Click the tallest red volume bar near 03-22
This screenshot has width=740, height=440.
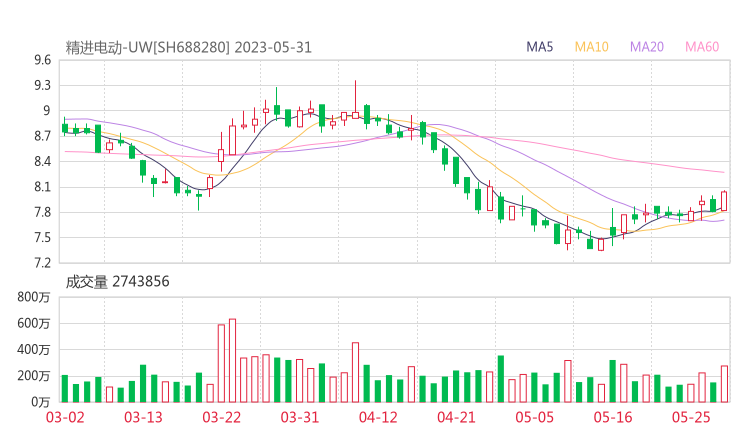point(232,361)
